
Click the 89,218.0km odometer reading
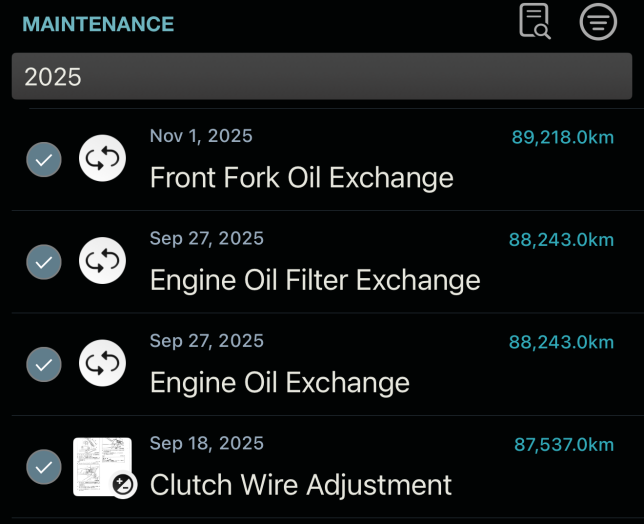point(562,137)
